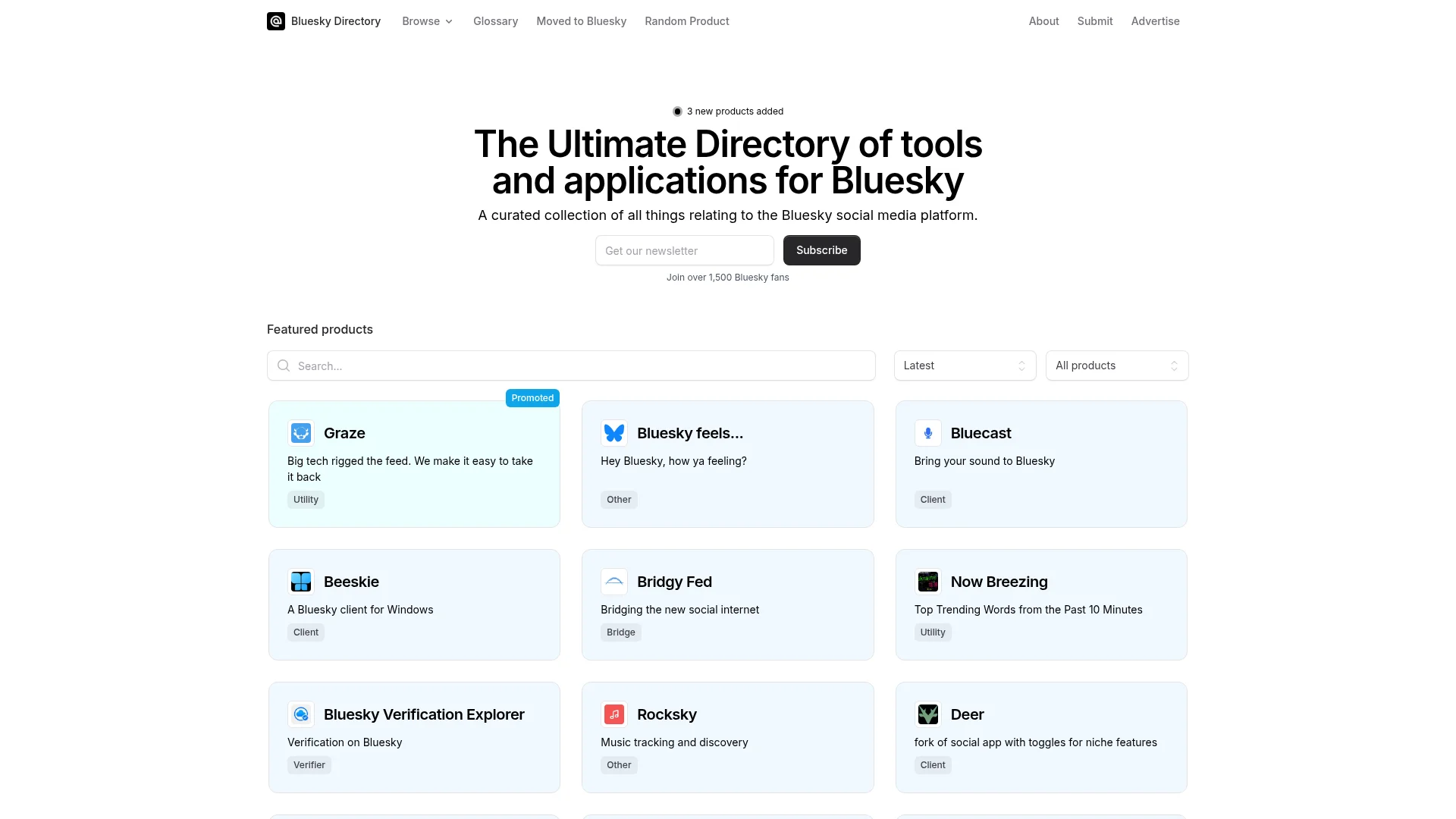Click 'Bring your sound to Bluesky' text
Image resolution: width=1456 pixels, height=819 pixels.
[x=984, y=461]
